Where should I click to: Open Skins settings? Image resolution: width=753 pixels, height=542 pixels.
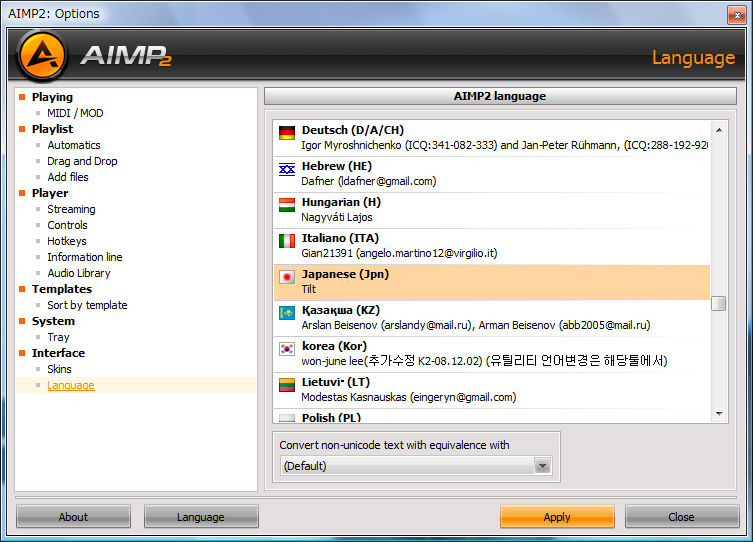tap(59, 369)
